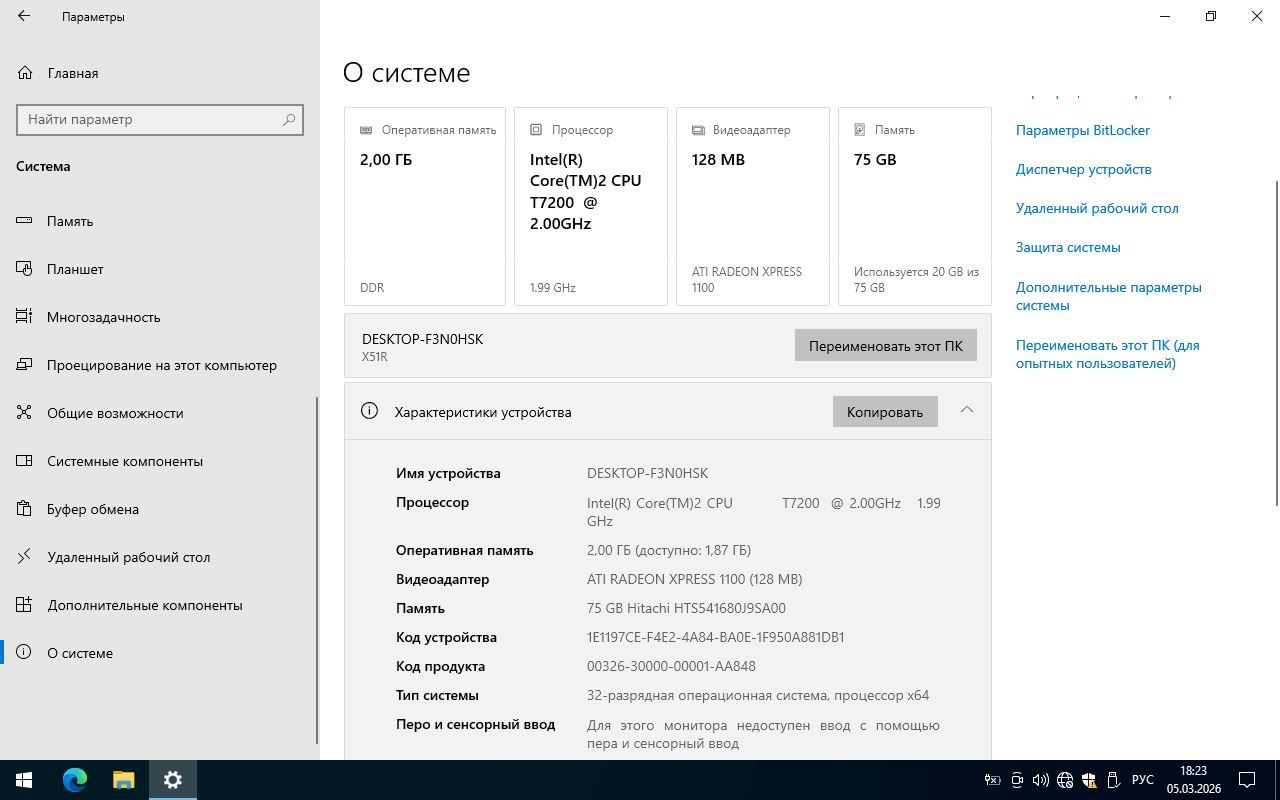Select the Процессор info card
This screenshot has height=800, width=1280.
point(591,206)
